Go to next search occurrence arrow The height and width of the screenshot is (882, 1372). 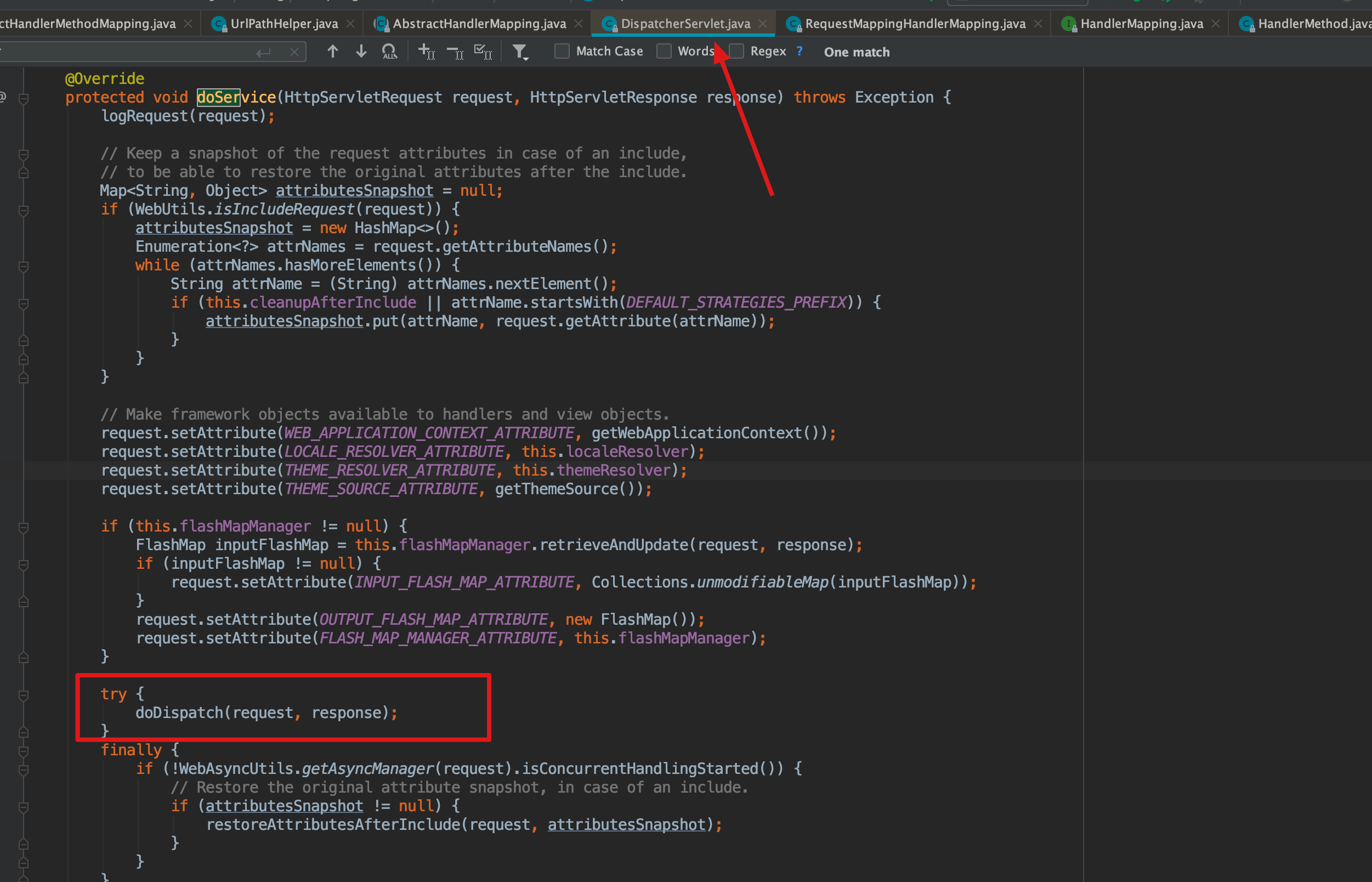(x=361, y=52)
